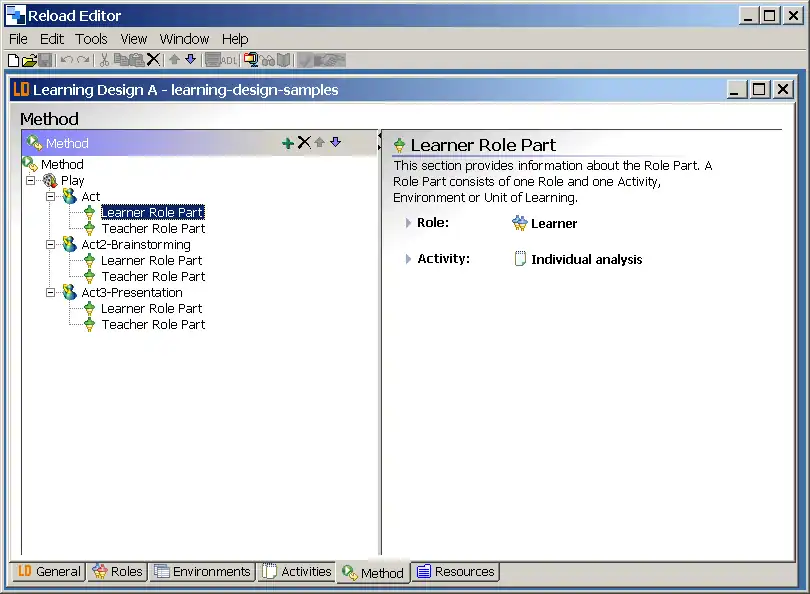Expand the Role section disclosure triangle
Image resolution: width=810 pixels, height=594 pixels.
[x=408, y=223]
